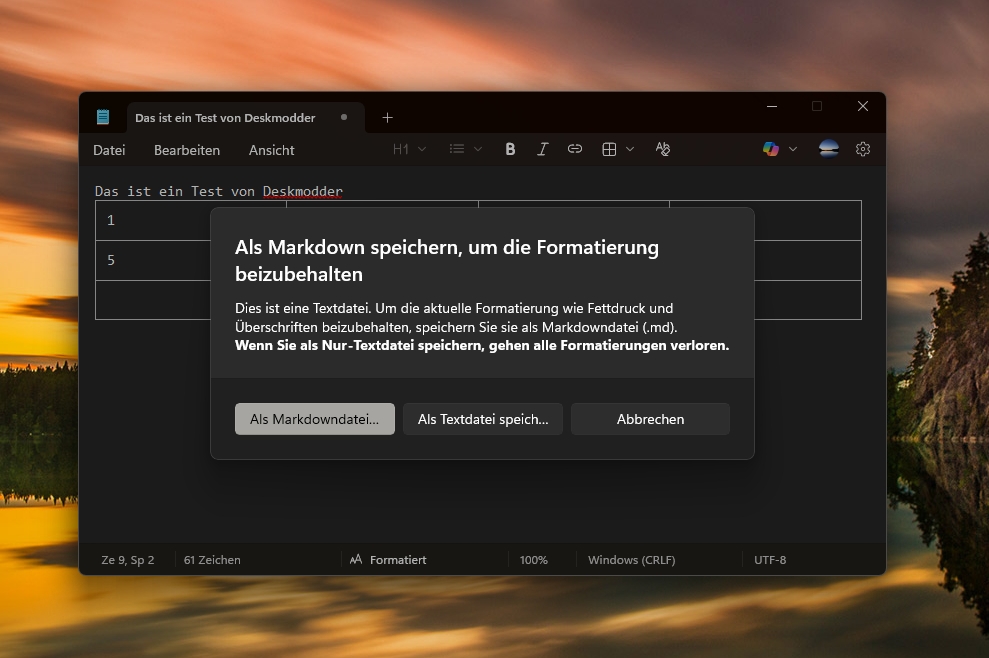The width and height of the screenshot is (989, 658).
Task: Open the Datei menu
Action: (109, 150)
